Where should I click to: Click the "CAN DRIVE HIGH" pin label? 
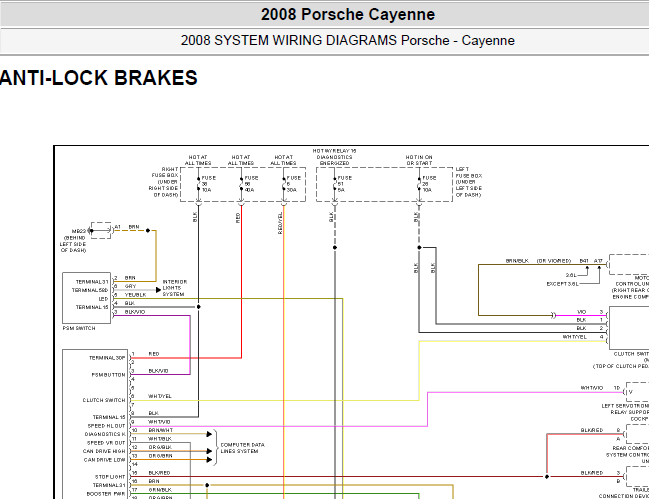click(104, 451)
